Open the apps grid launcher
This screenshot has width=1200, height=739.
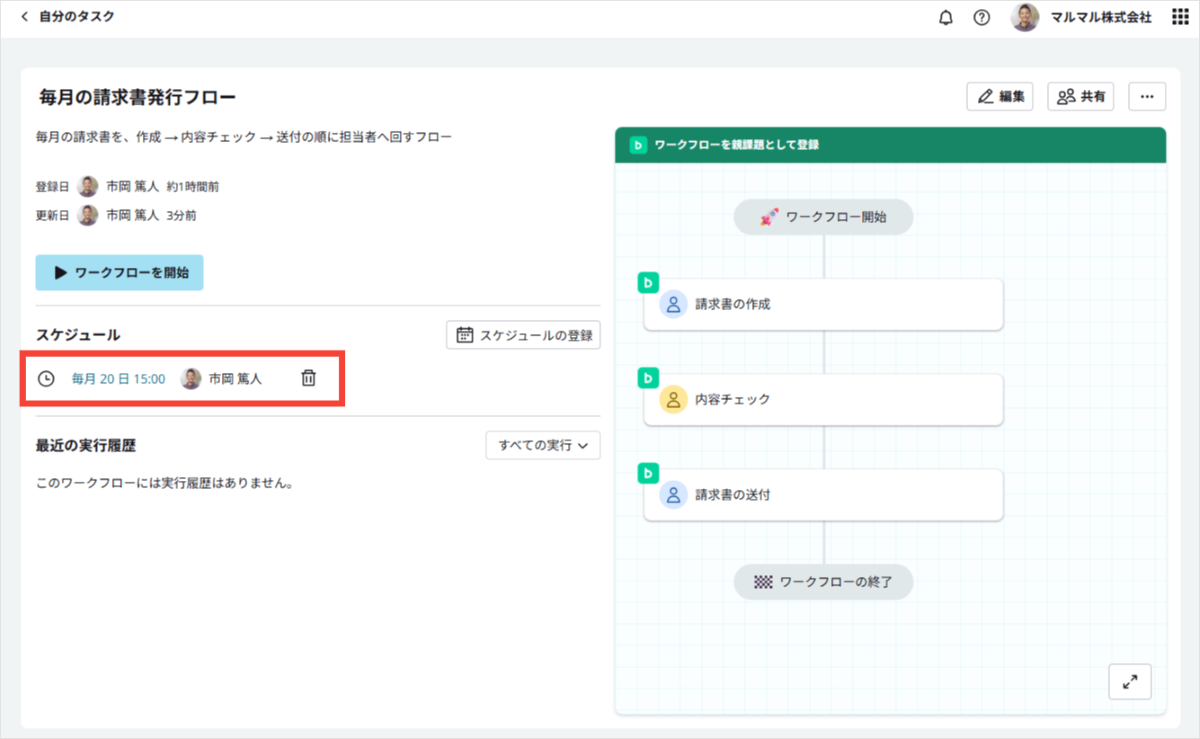[1180, 18]
